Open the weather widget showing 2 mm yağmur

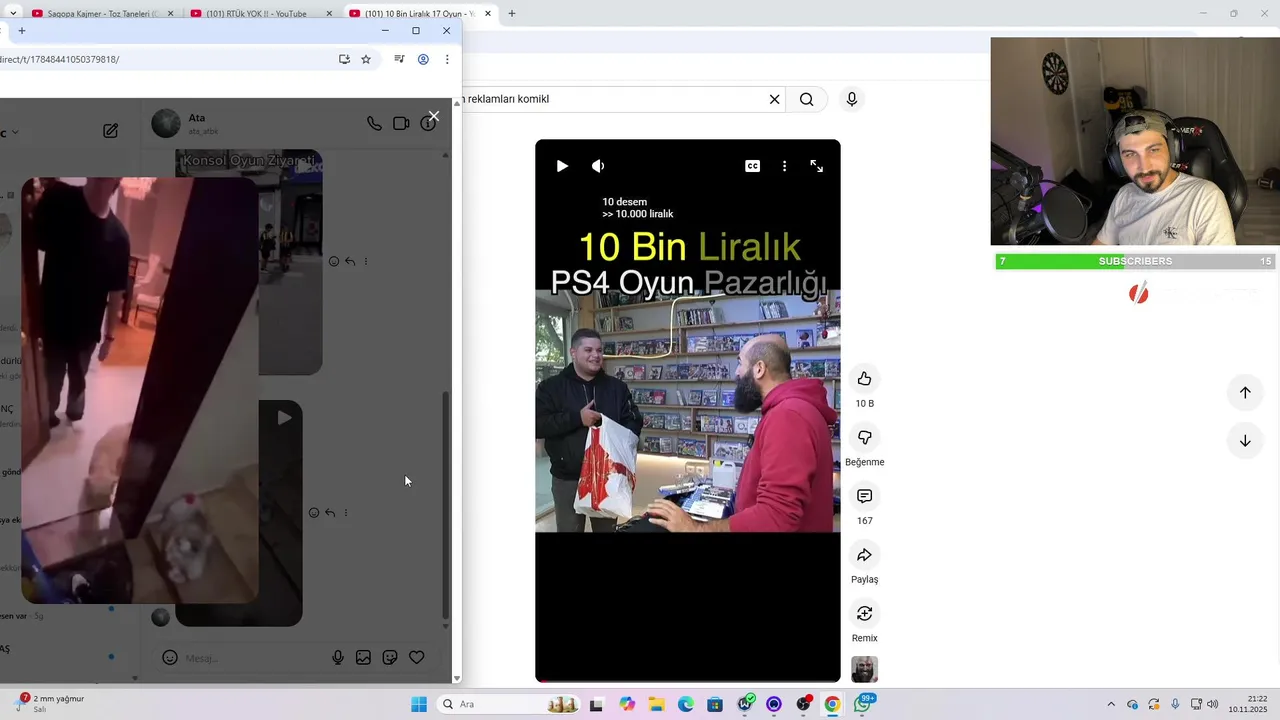pos(50,703)
